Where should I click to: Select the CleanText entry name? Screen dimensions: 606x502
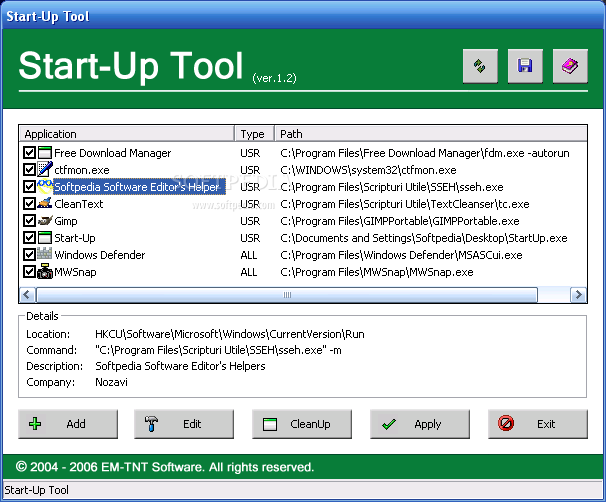point(78,204)
